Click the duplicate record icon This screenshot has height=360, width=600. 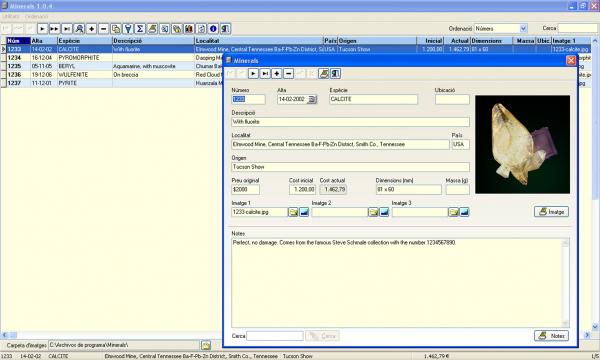pyautogui.click(x=116, y=29)
